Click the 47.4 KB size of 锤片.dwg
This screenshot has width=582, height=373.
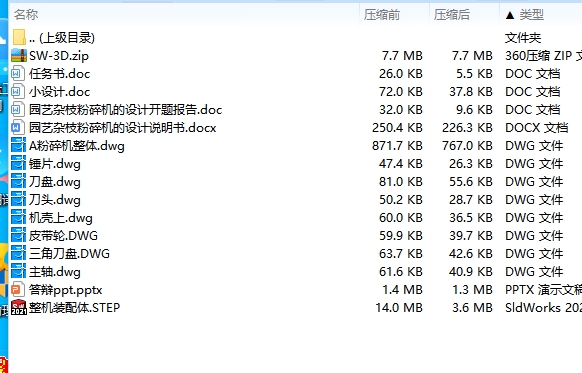401,164
